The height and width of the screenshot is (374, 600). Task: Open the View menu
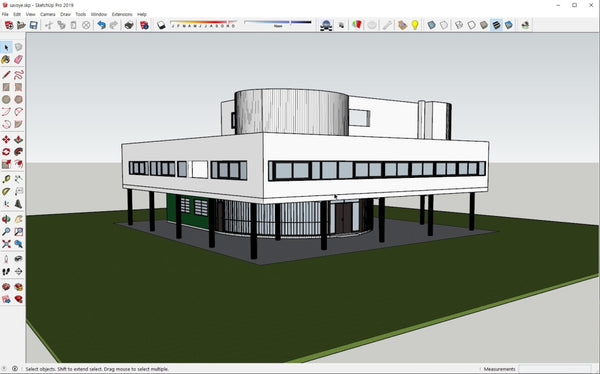click(x=30, y=14)
